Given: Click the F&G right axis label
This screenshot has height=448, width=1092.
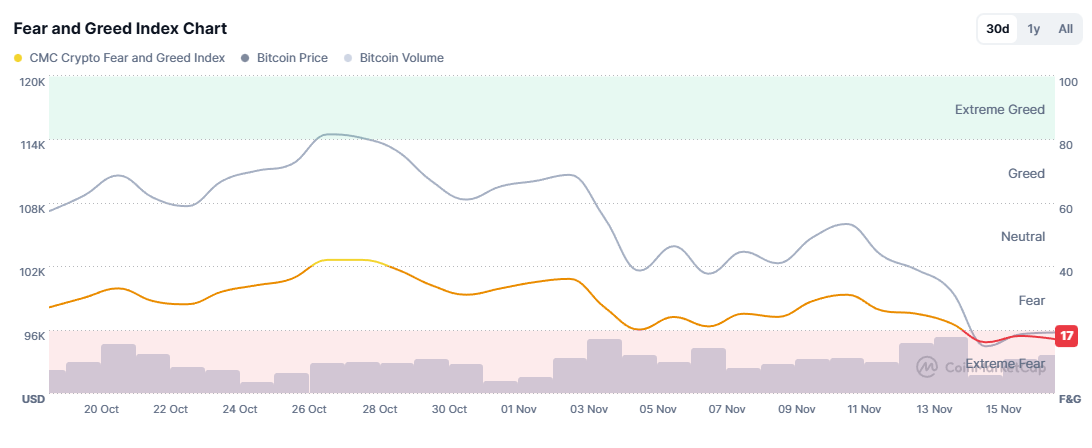Looking at the screenshot, I should [x=1068, y=399].
